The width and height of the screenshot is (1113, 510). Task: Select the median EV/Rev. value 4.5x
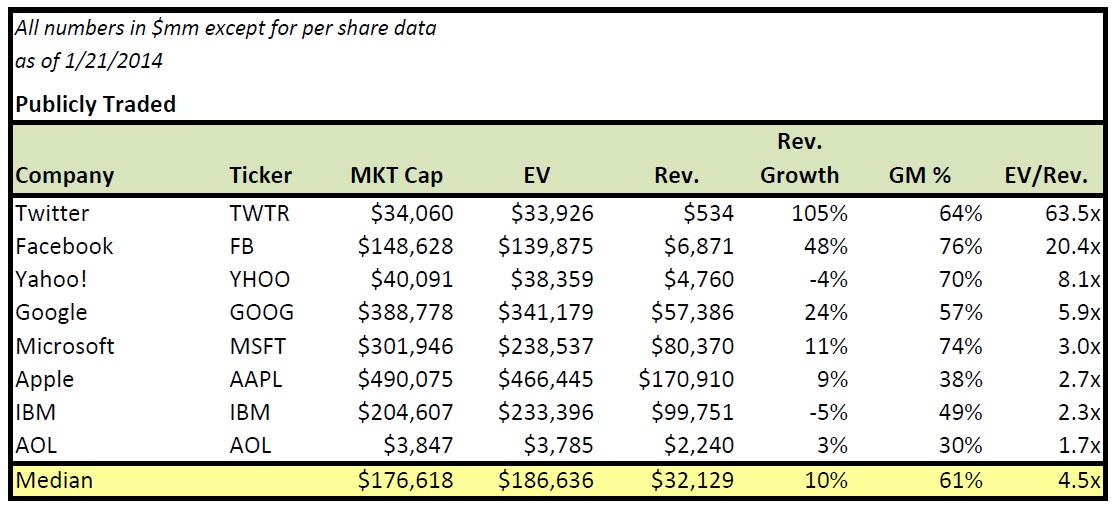(x=1078, y=480)
